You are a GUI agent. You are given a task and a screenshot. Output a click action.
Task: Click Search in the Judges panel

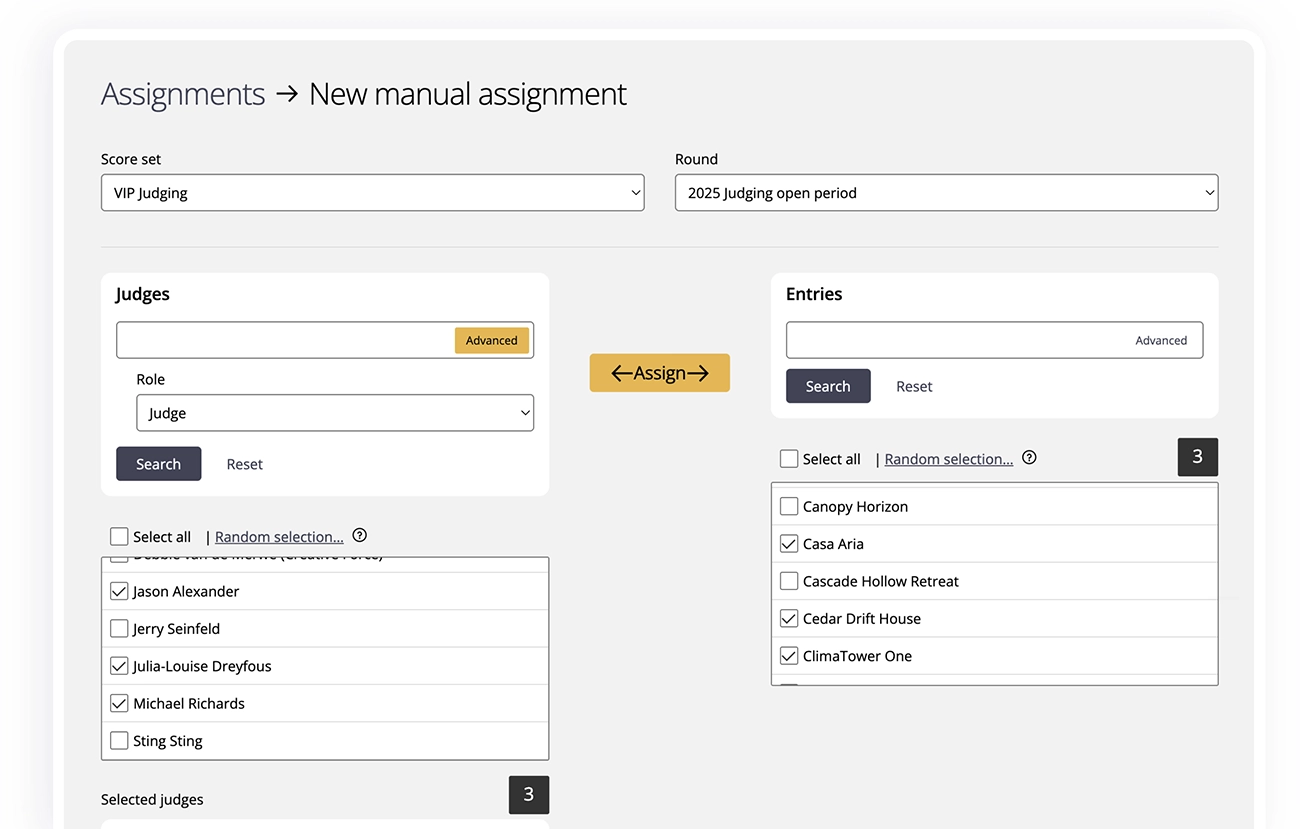click(158, 464)
